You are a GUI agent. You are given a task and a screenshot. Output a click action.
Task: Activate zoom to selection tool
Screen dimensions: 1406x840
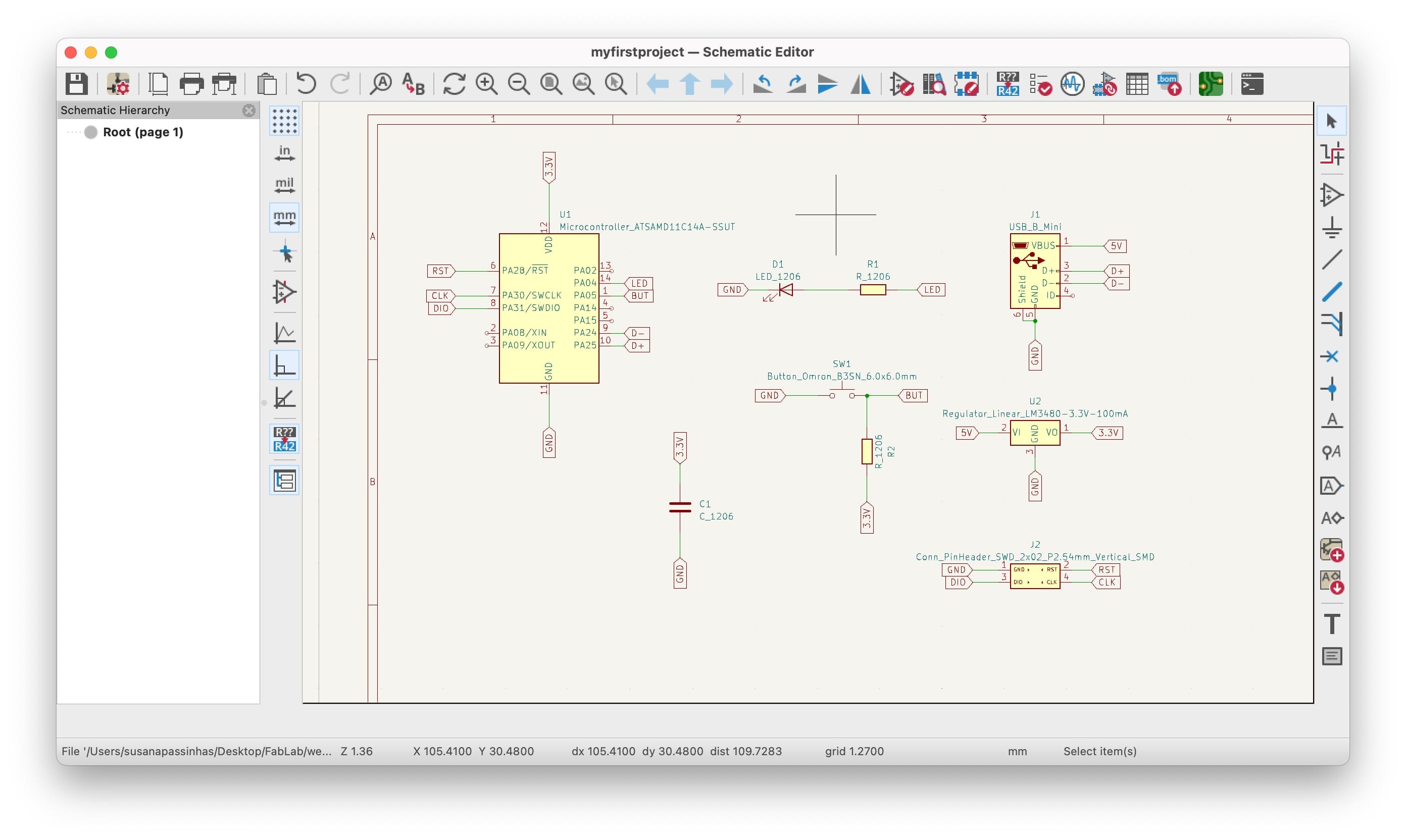(x=616, y=84)
